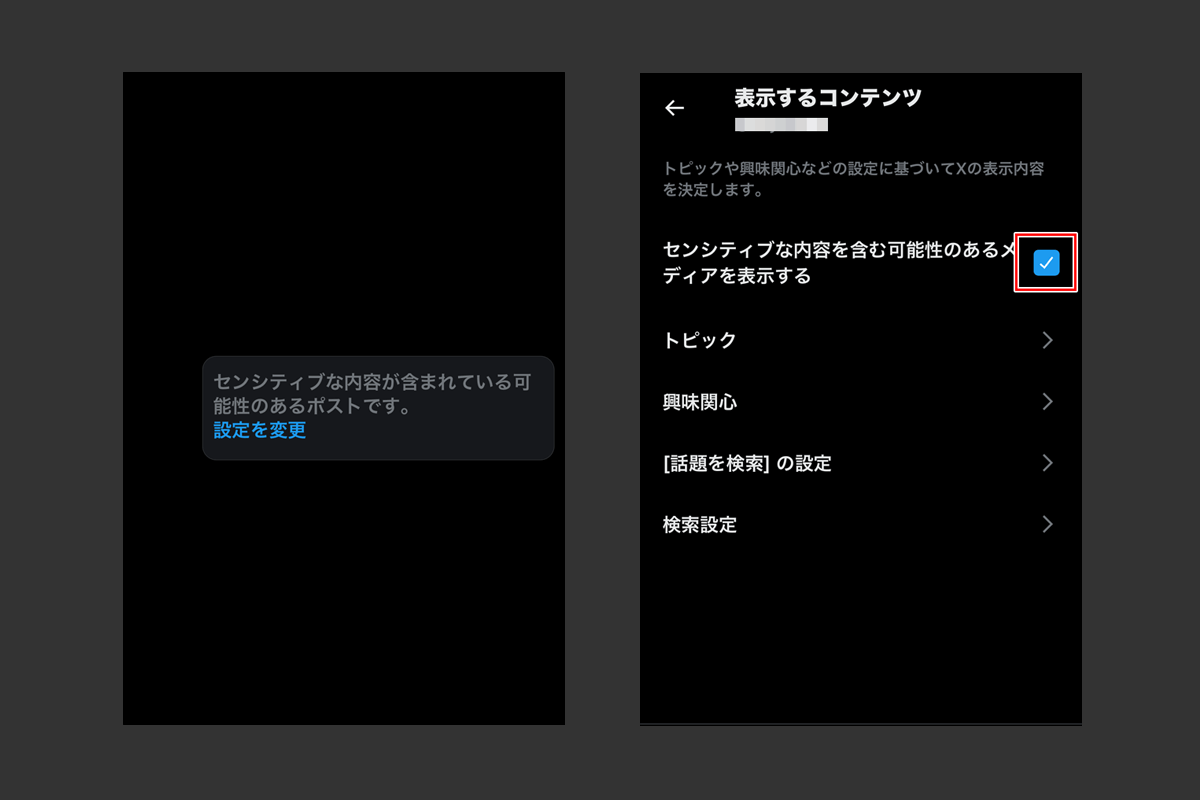Viewport: 1200px width, 800px height.
Task: Click the chevron icon next to 検索設定
Action: pos(1048,524)
